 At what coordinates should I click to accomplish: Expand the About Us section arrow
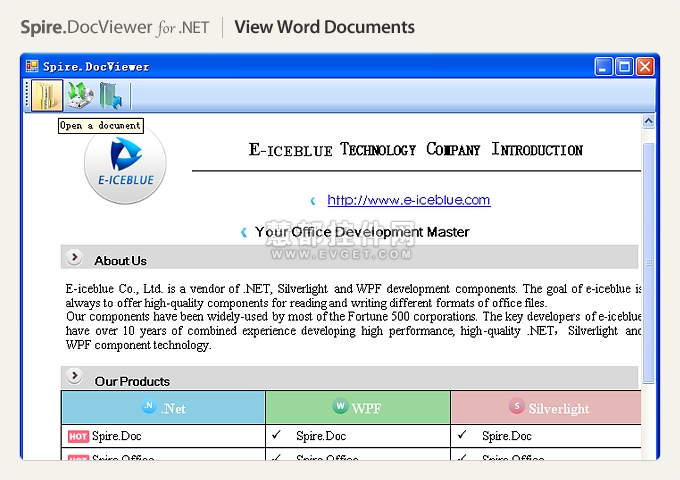click(75, 258)
